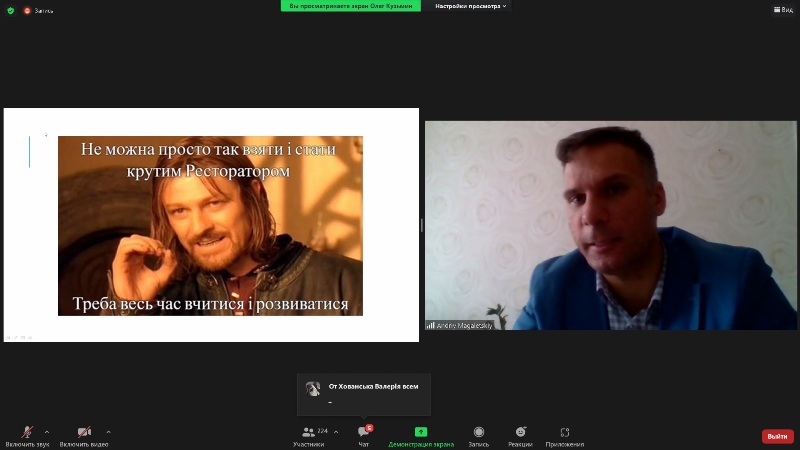The image size is (800, 450).
Task: Click the green screen-viewing banner
Action: coord(351,6)
